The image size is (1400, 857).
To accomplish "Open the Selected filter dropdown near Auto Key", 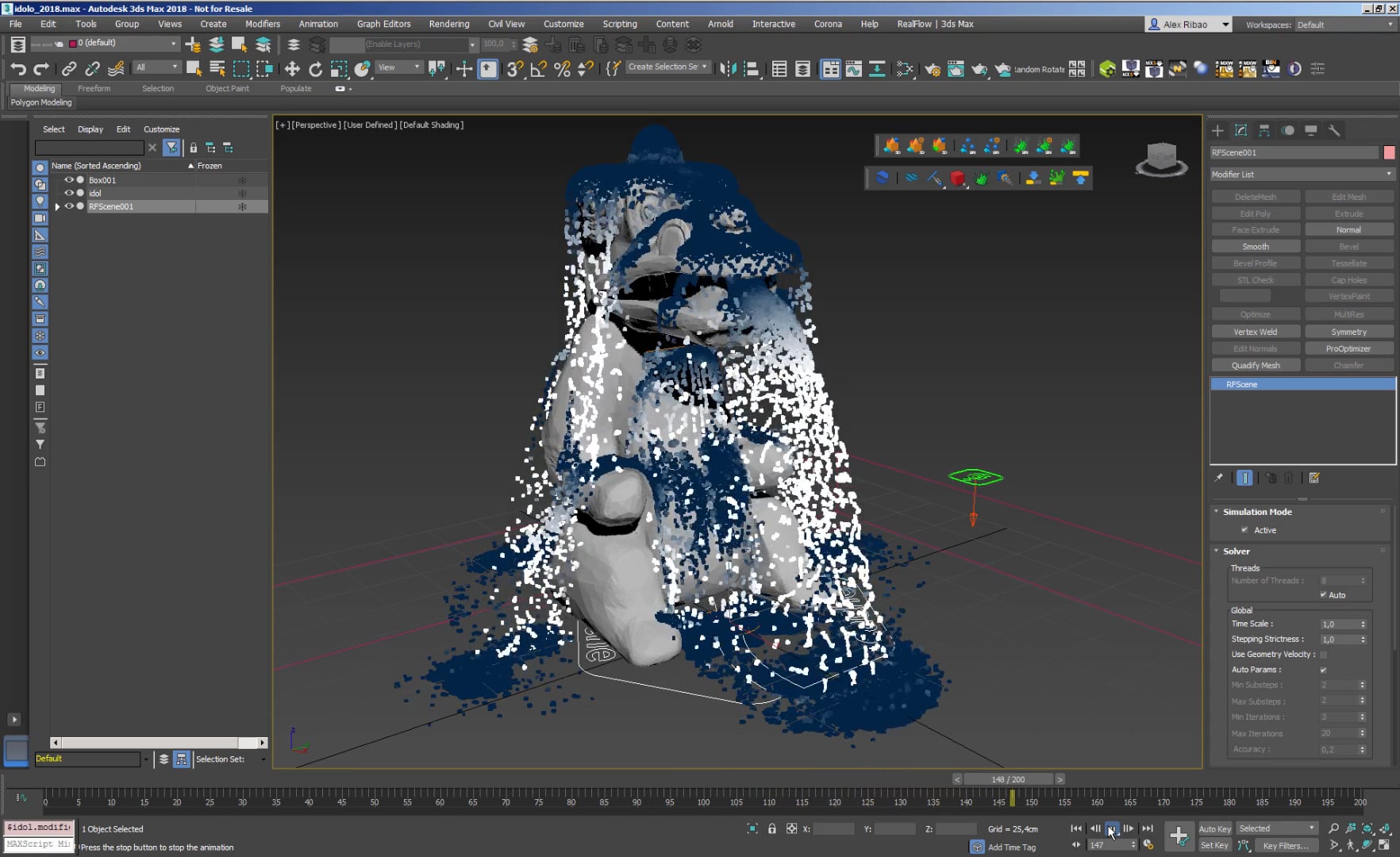I will (1276, 828).
